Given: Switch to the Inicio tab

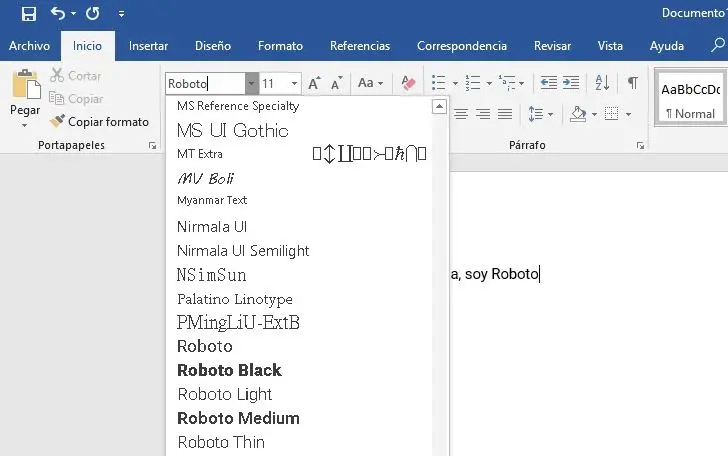Looking at the screenshot, I should 87,46.
